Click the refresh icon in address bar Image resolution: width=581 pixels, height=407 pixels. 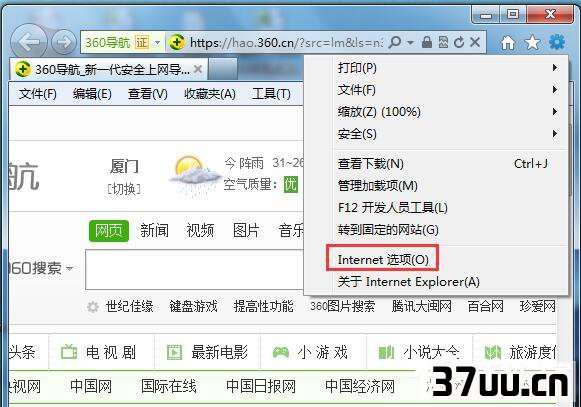[x=459, y=42]
